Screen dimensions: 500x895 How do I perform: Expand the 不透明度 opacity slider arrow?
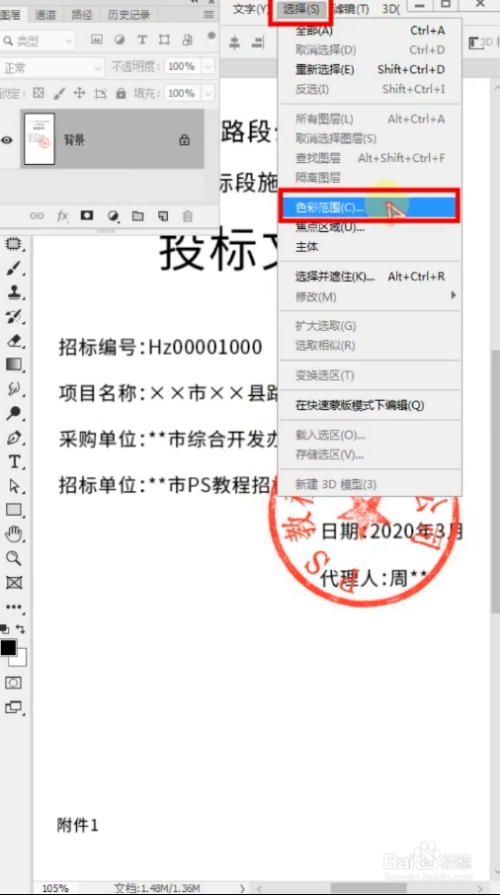(x=208, y=67)
